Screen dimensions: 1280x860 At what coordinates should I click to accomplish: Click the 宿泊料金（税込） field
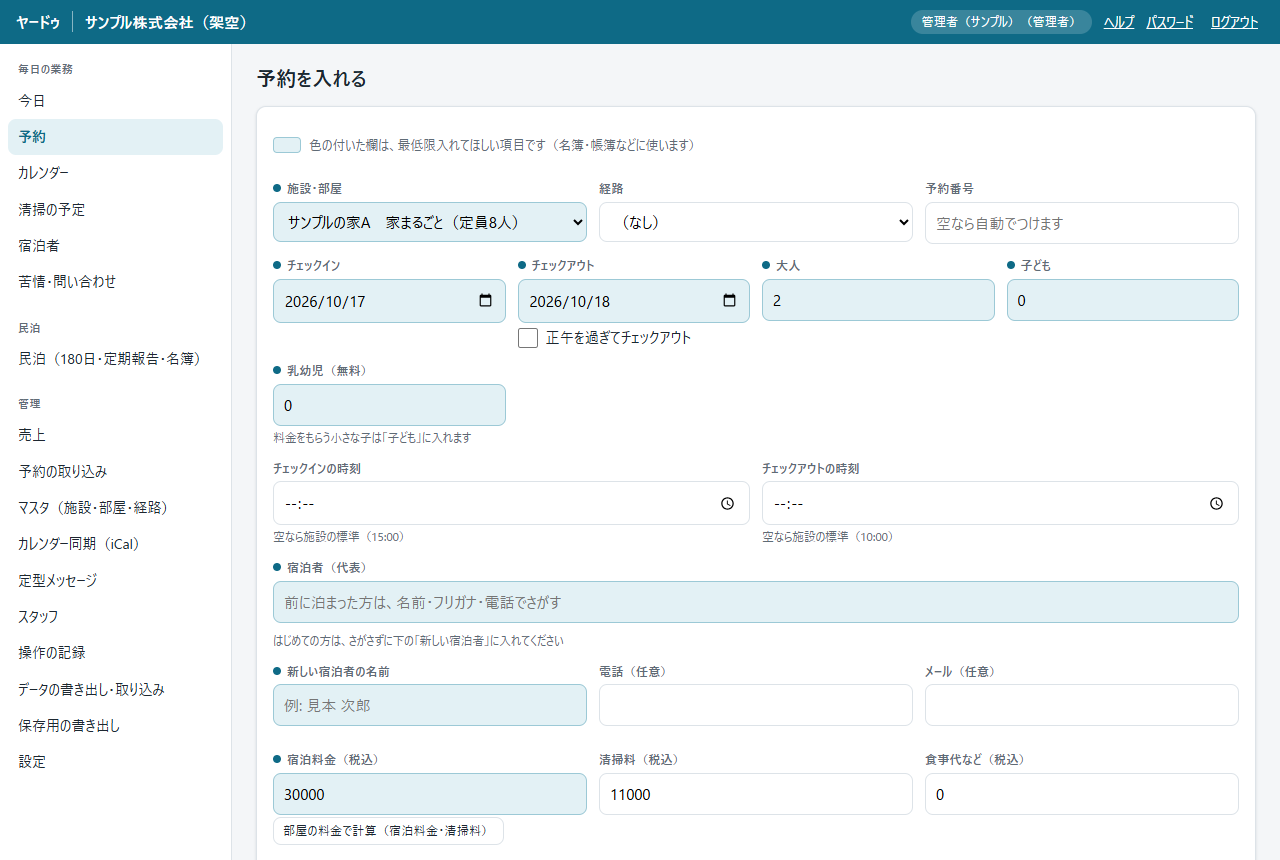coord(430,794)
